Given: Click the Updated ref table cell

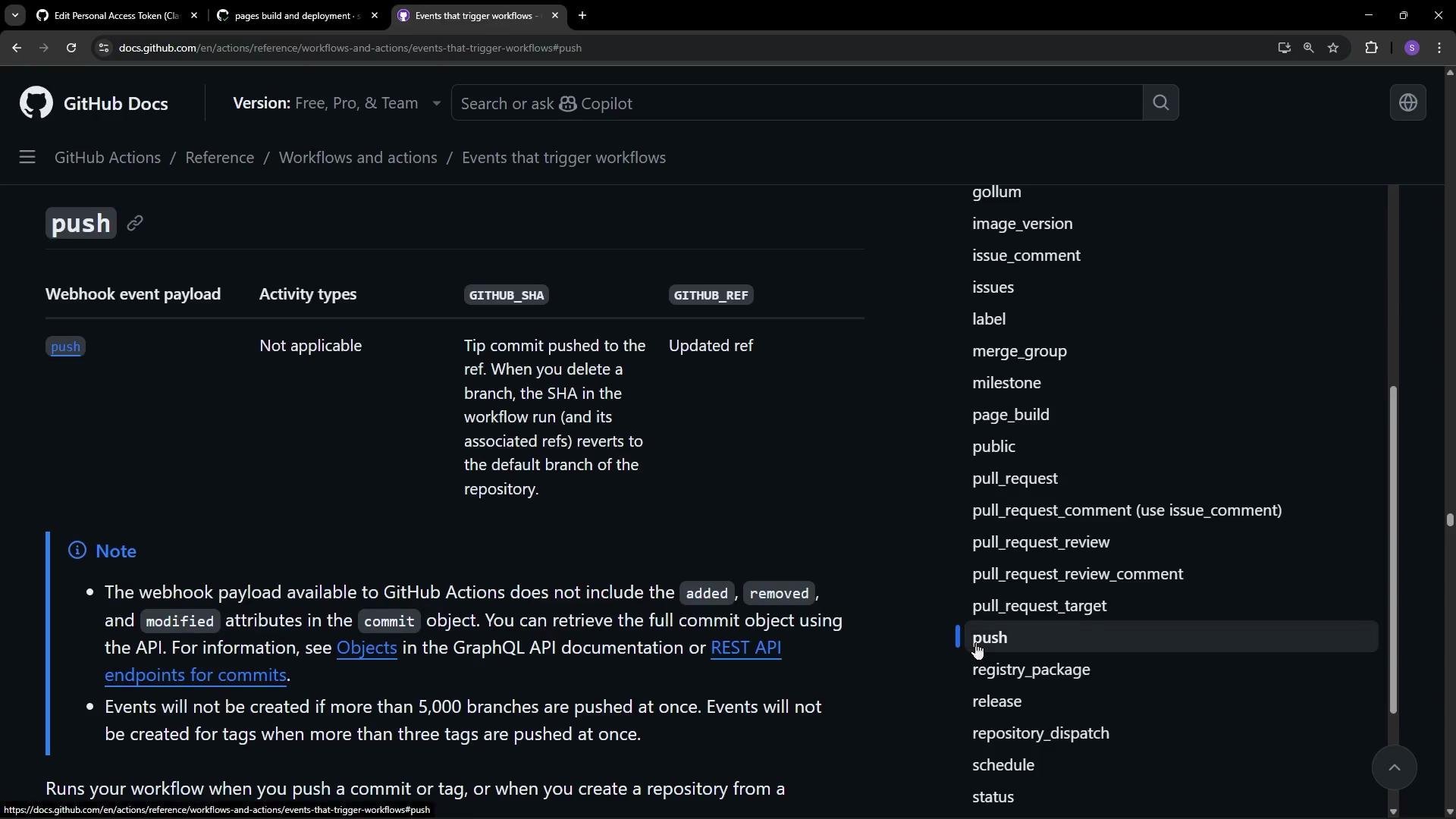Looking at the screenshot, I should point(711,346).
